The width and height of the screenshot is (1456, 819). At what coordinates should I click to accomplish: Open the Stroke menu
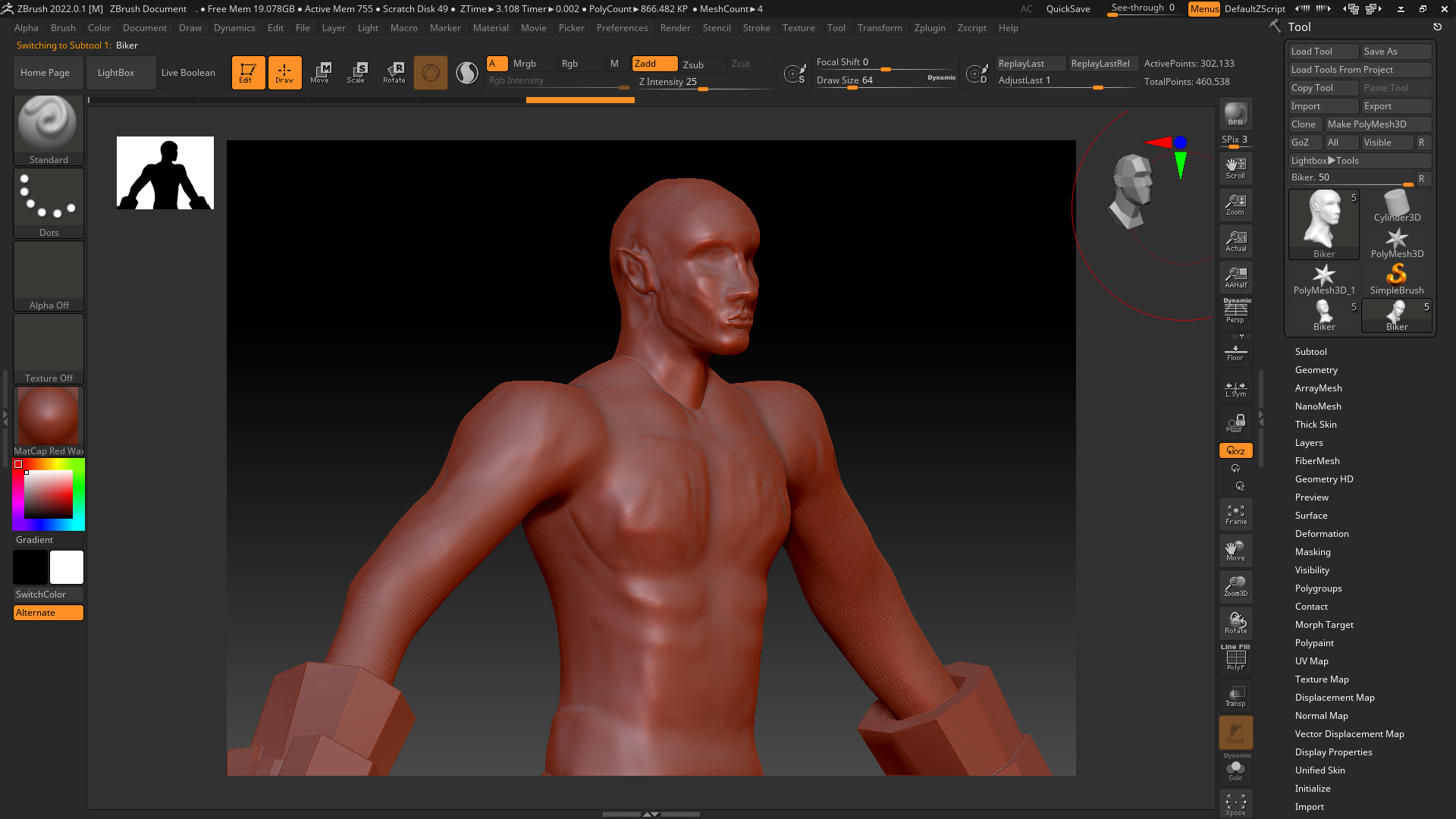[755, 28]
